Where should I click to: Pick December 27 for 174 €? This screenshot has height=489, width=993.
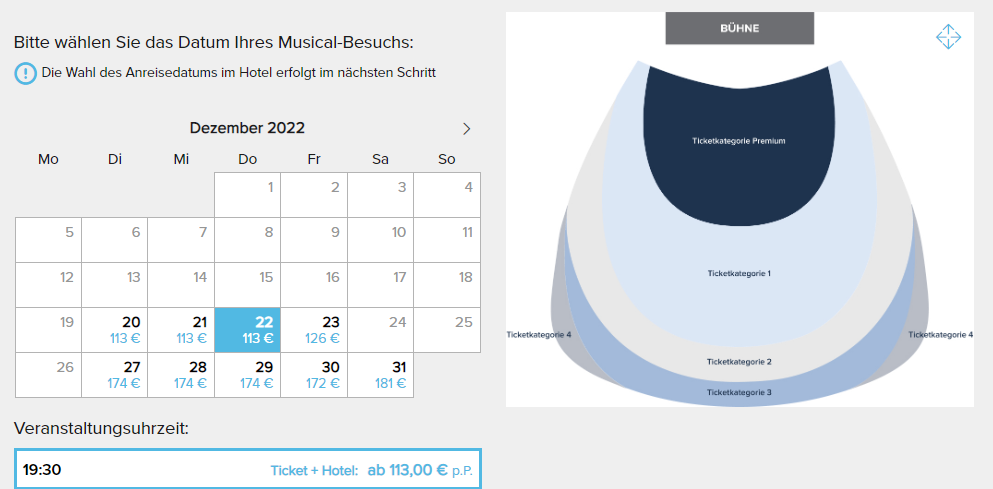click(x=115, y=375)
